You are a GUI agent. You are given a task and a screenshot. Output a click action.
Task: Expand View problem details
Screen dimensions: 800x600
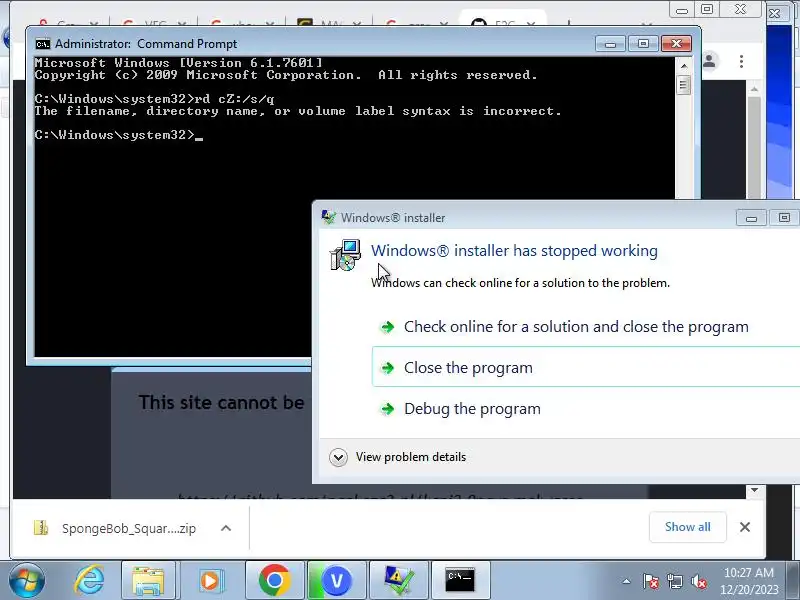pos(398,457)
